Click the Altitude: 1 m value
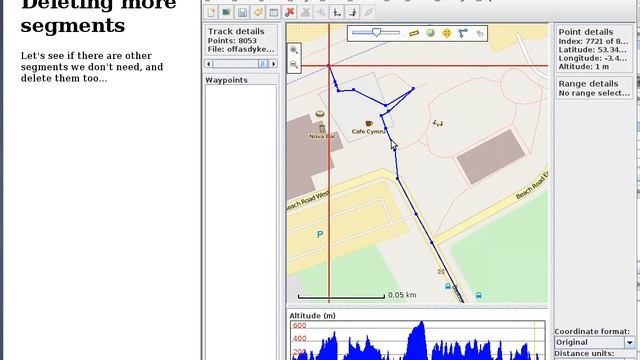This screenshot has height=360, width=640. point(584,67)
